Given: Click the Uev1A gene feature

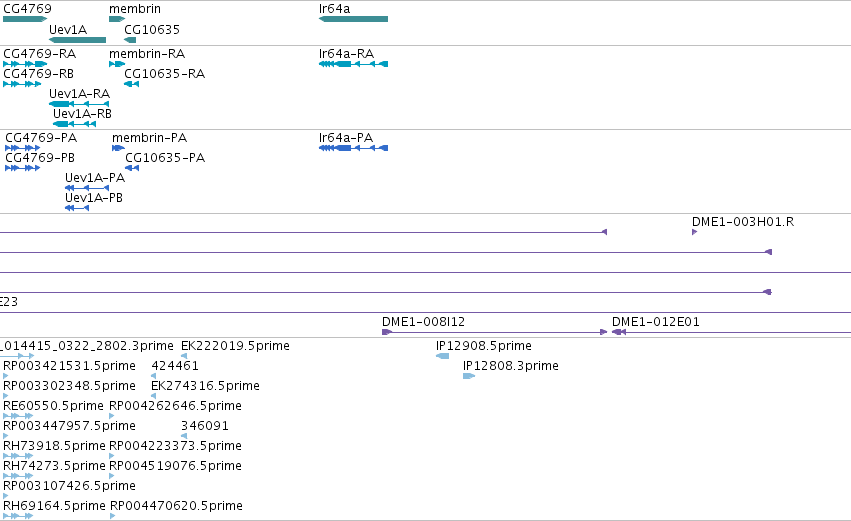Looking at the screenshot, I should (x=77, y=40).
